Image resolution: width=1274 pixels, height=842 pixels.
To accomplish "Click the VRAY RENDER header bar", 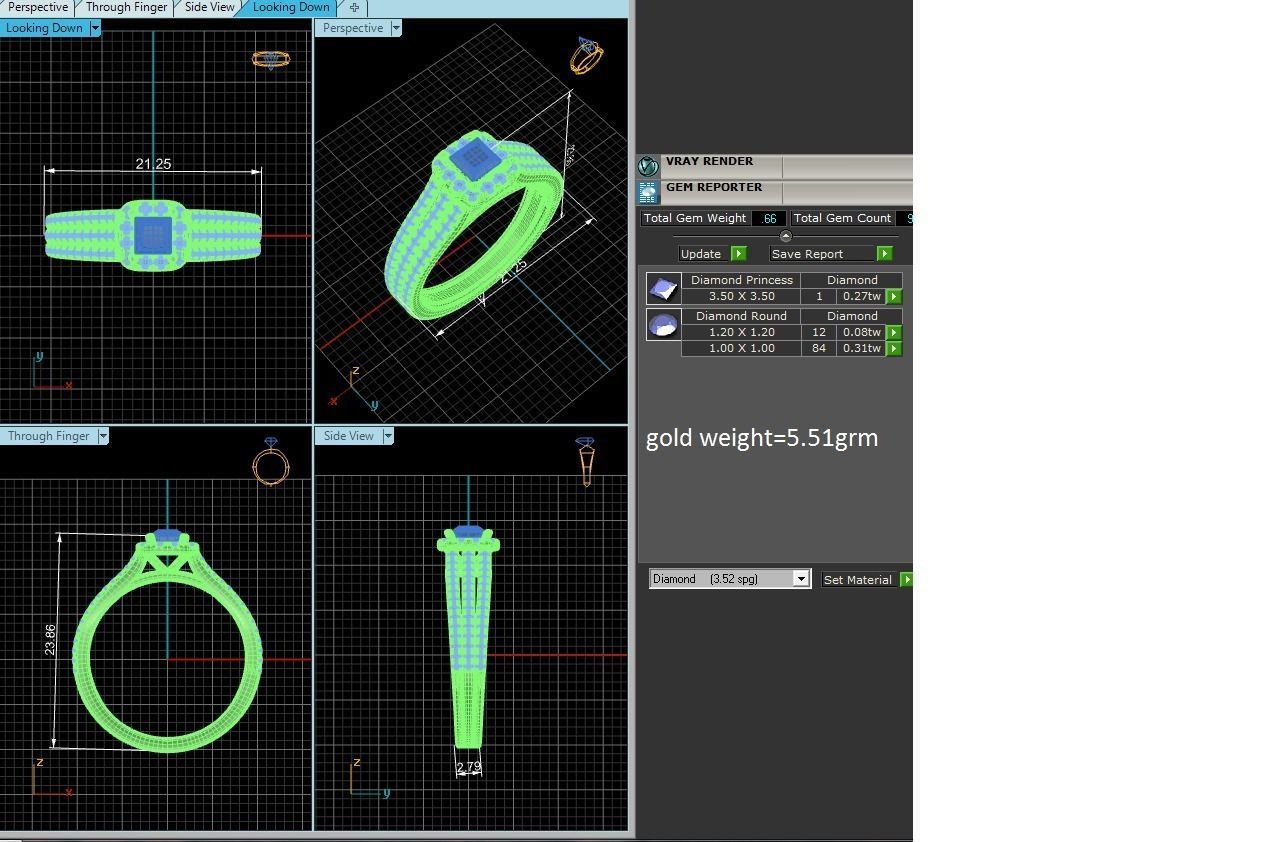I will pos(775,166).
